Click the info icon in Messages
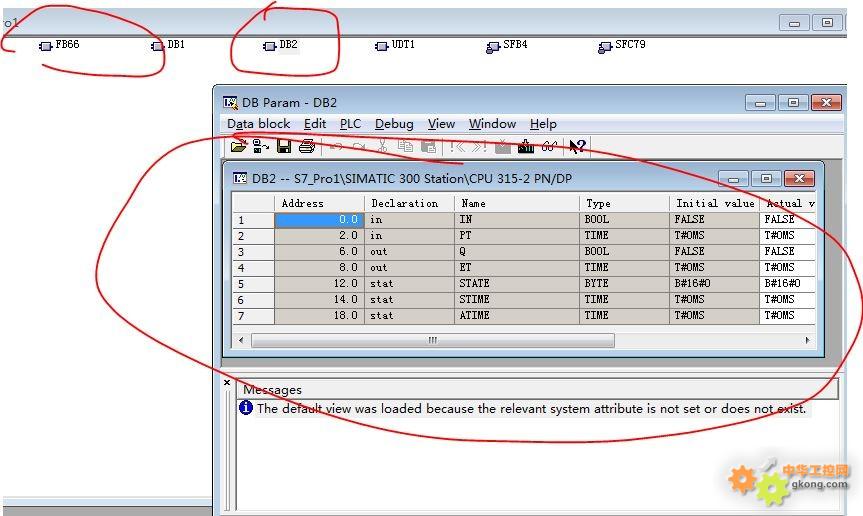This screenshot has width=863, height=516. [x=245, y=408]
